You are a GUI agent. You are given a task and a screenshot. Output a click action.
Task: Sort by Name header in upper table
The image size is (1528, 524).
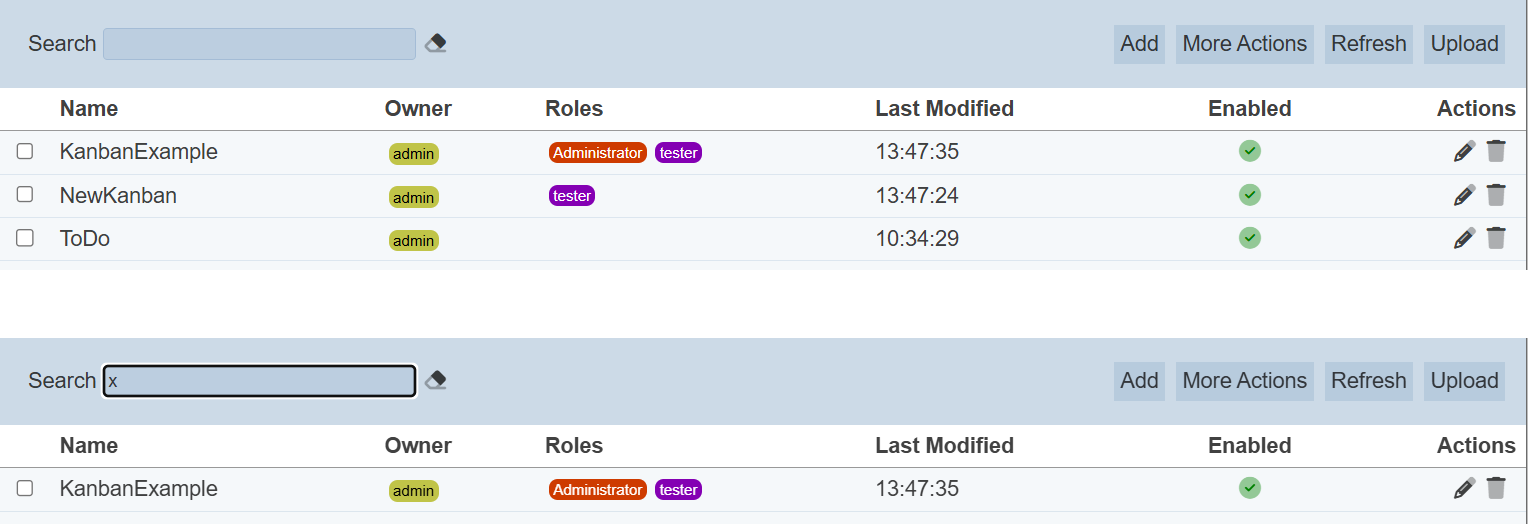(89, 108)
